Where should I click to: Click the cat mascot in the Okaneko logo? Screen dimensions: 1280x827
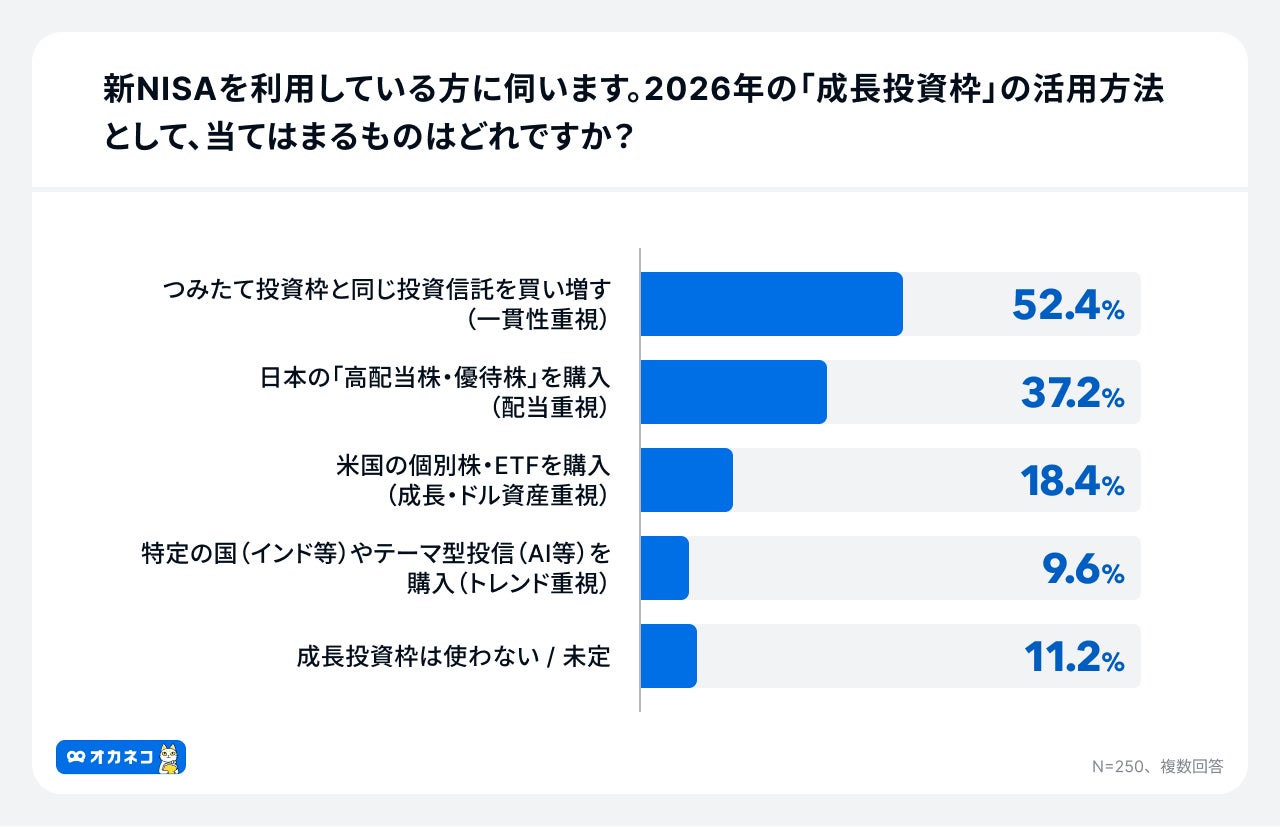point(170,758)
